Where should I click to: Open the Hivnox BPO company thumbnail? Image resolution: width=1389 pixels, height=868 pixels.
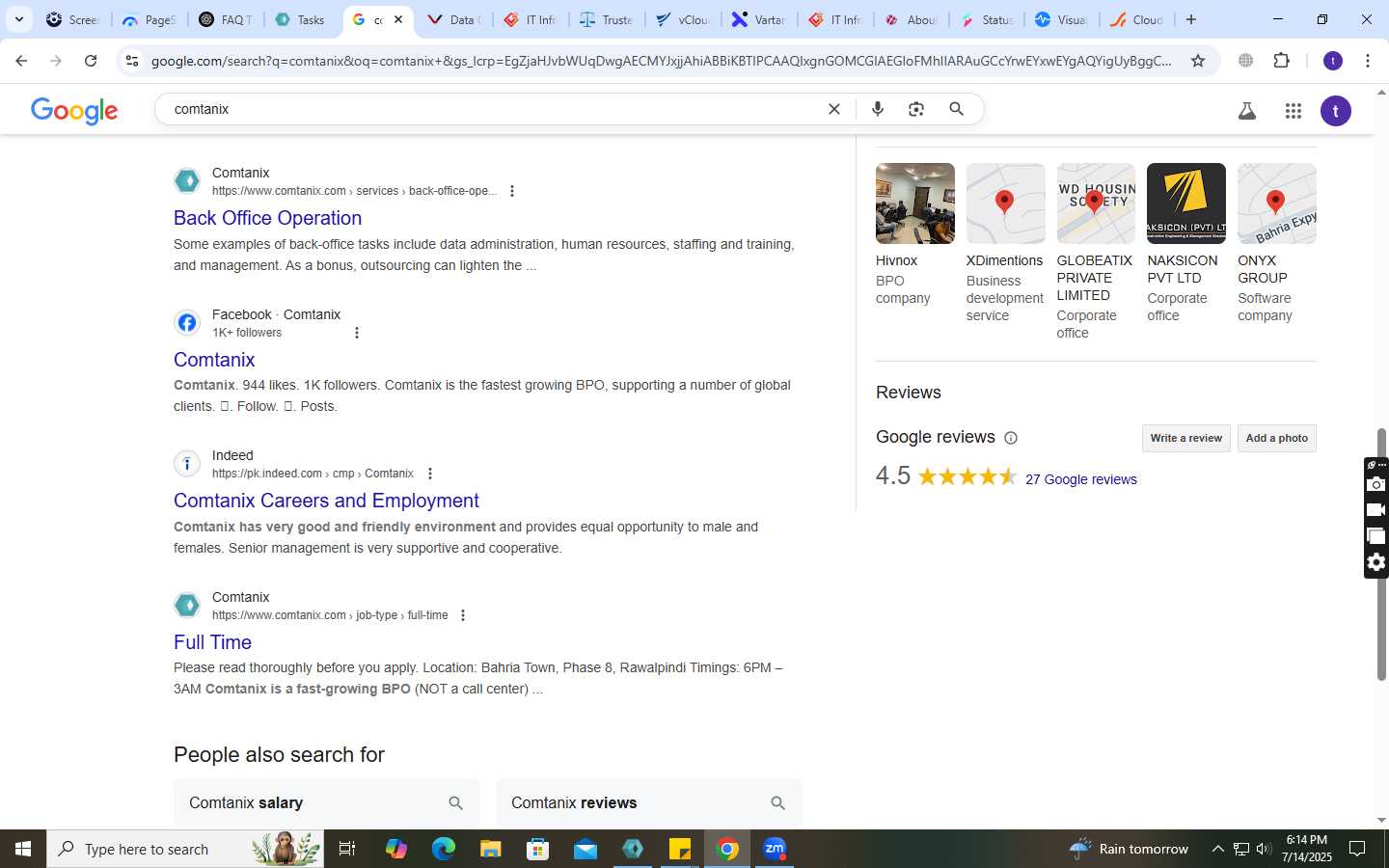(914, 203)
